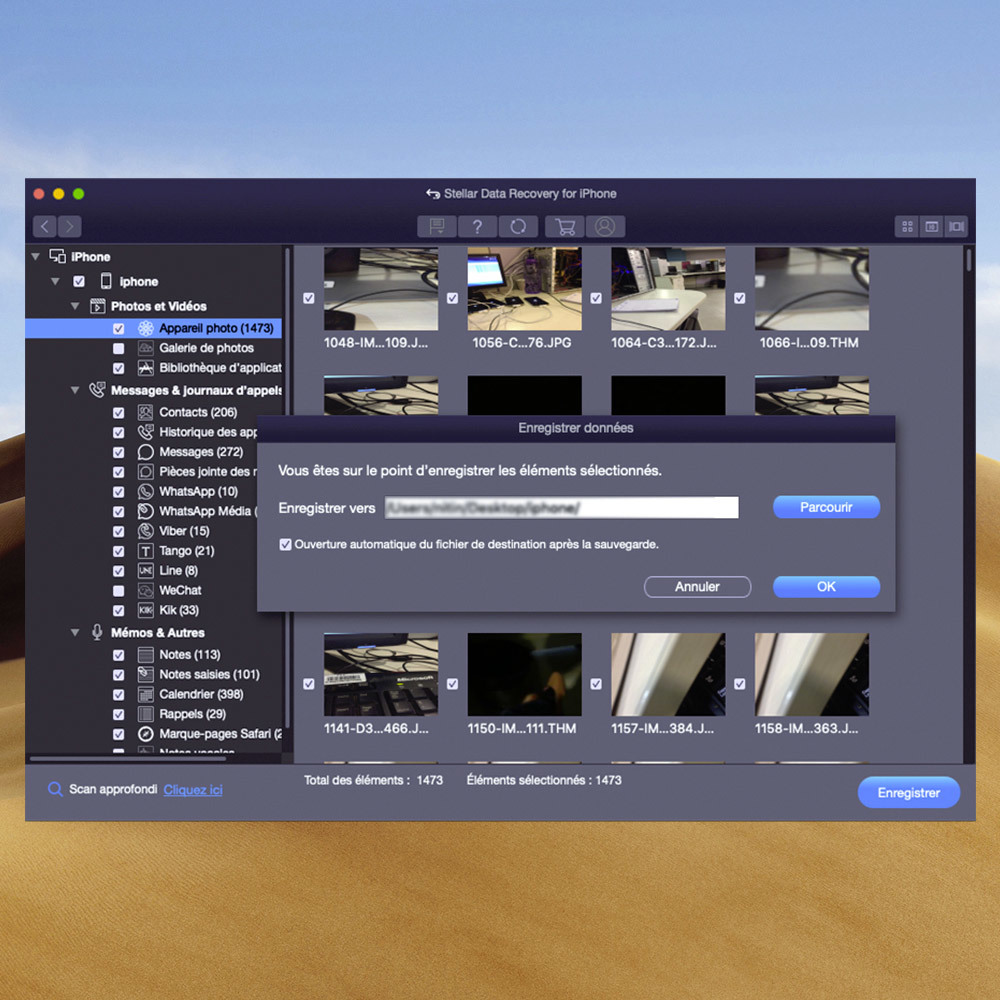Click the Tango icon in sidebar
The width and height of the screenshot is (1000, 1000).
(145, 550)
